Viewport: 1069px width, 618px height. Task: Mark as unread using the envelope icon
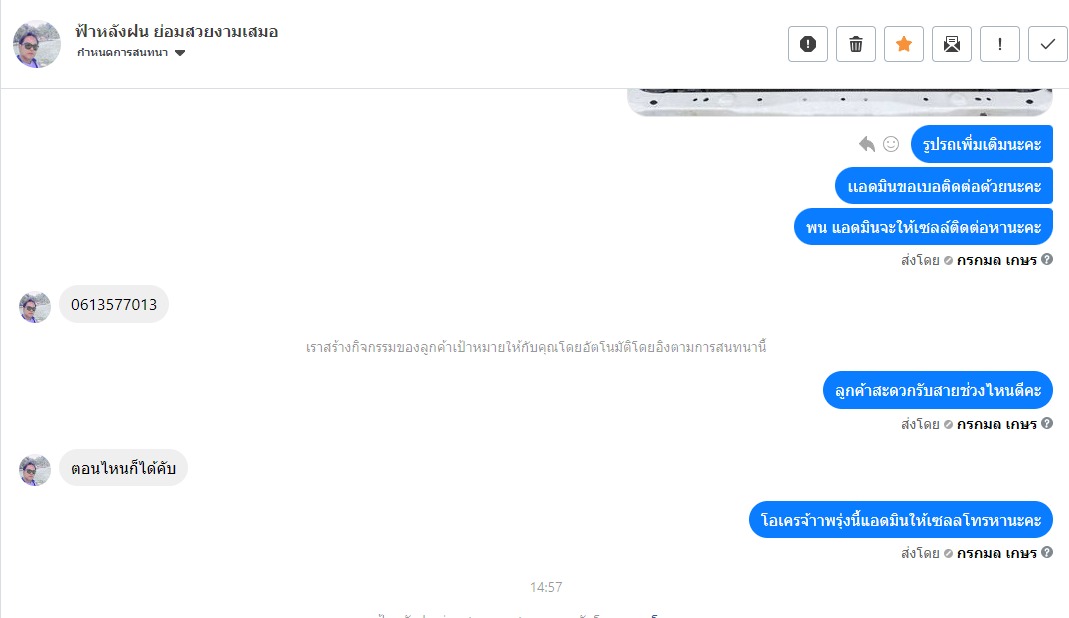[952, 44]
